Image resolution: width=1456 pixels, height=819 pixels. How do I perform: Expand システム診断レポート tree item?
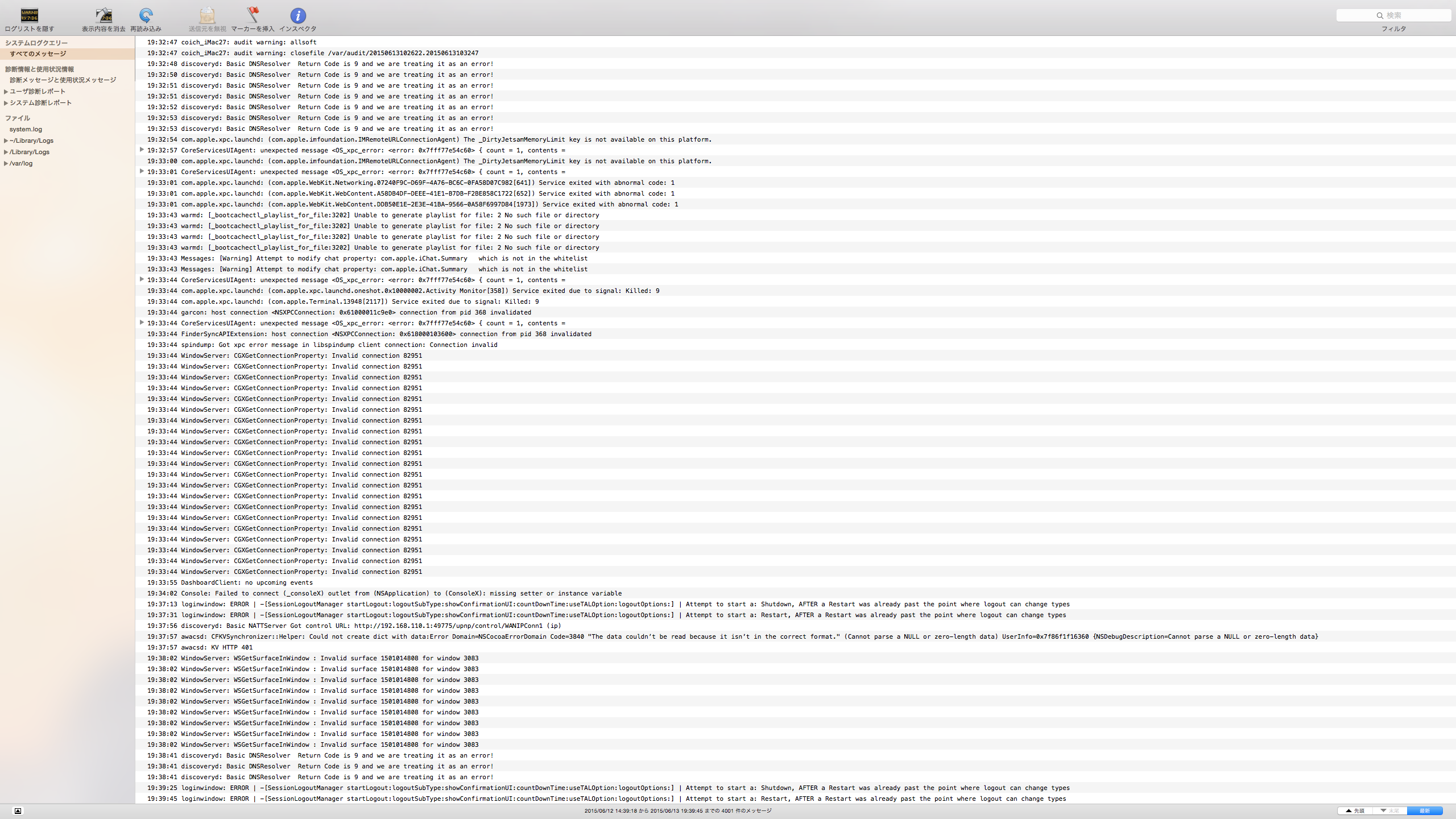pyautogui.click(x=6, y=103)
